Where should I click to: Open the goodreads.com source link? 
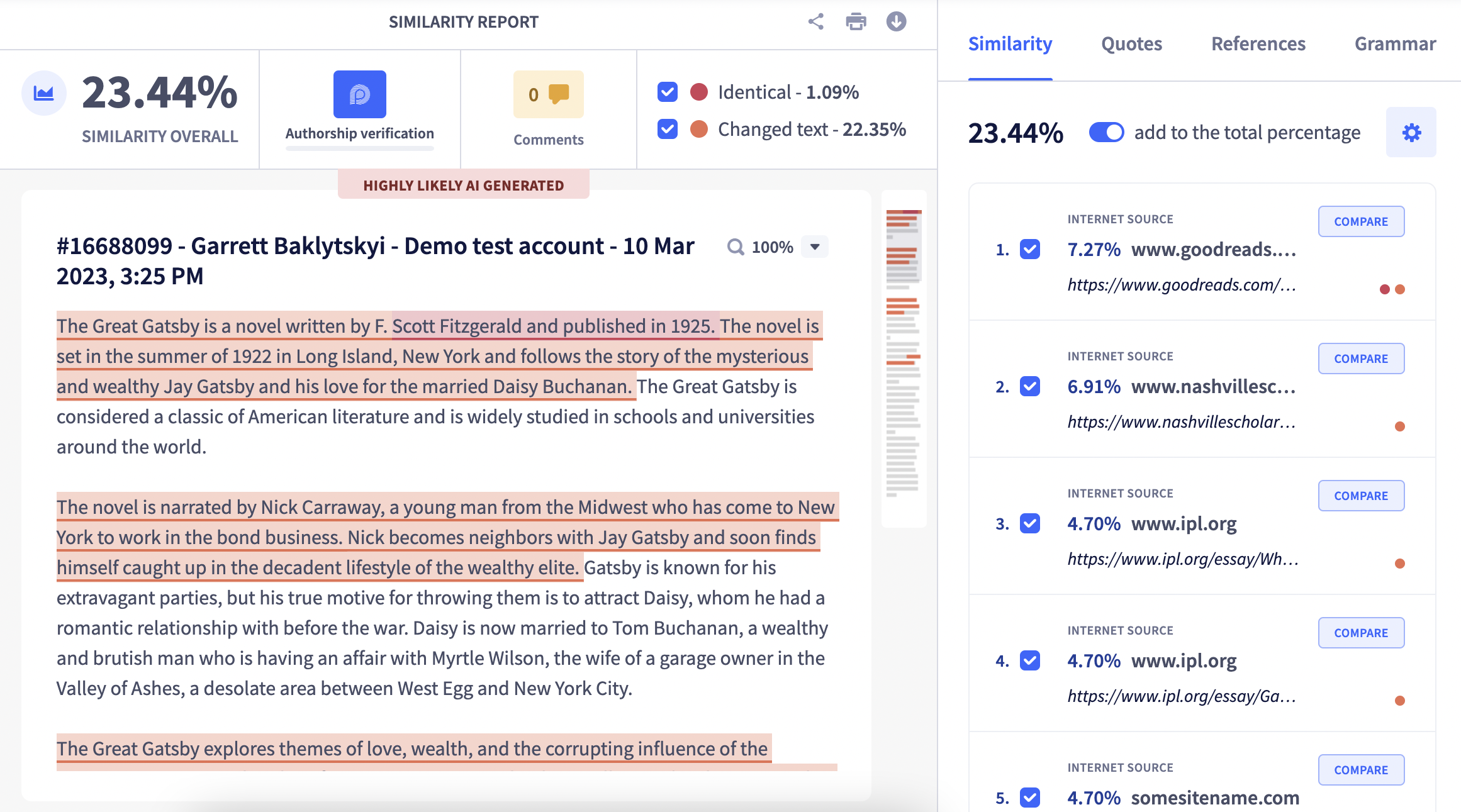1181,285
